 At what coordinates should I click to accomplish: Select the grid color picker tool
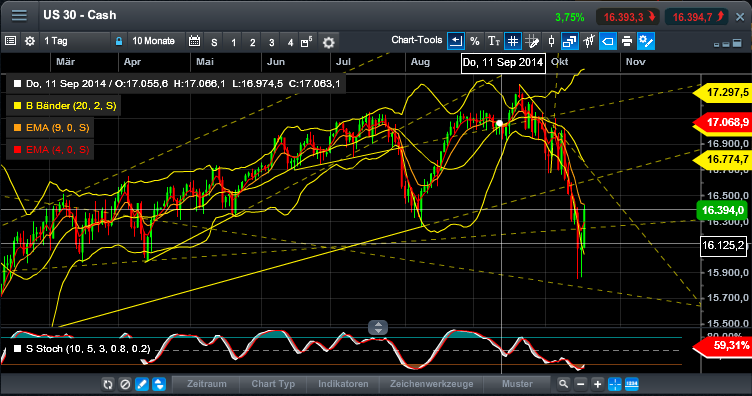point(532,41)
